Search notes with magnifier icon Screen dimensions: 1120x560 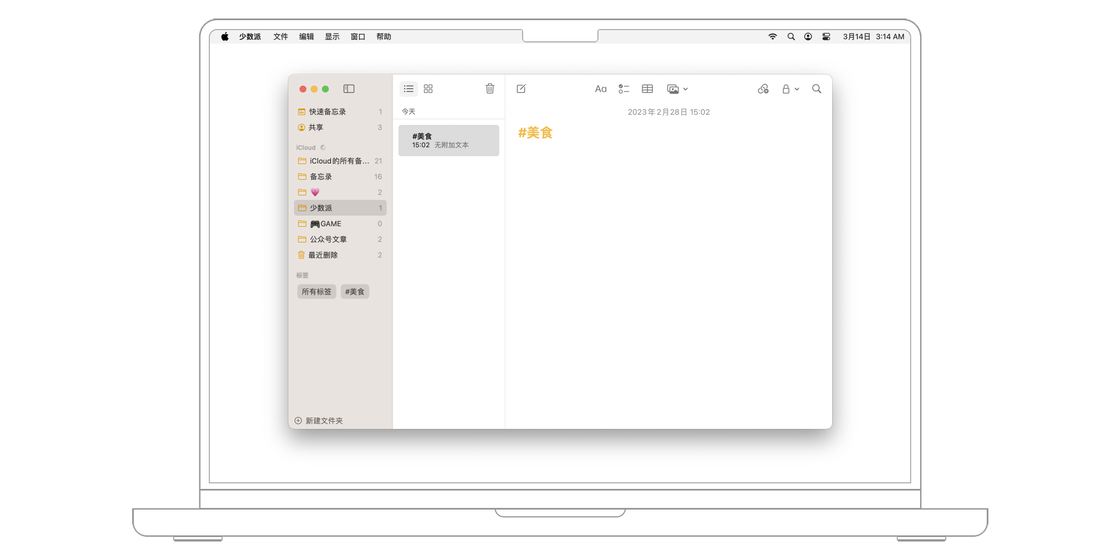(x=816, y=89)
